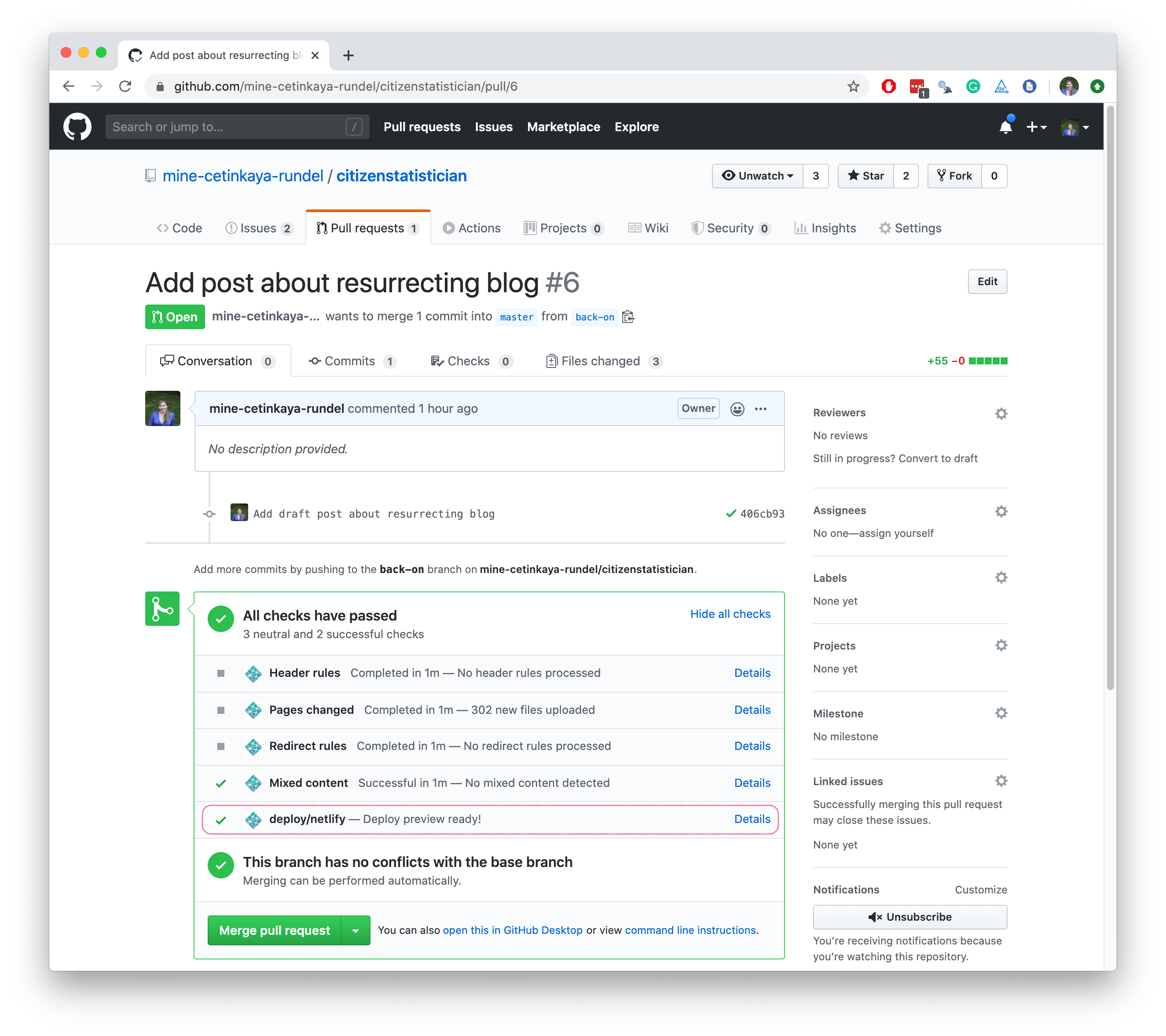Image resolution: width=1166 pixels, height=1036 pixels.
Task: Open Details for Redirect rules check
Action: coord(752,746)
